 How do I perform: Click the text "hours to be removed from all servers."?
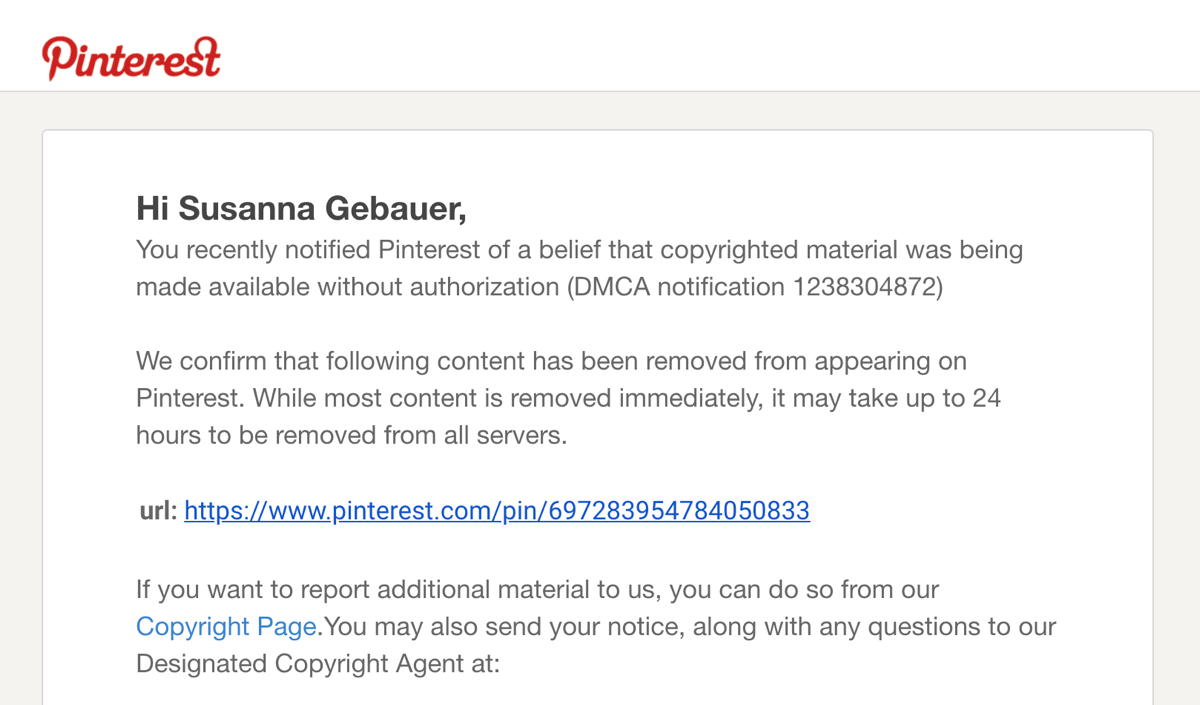point(351,436)
